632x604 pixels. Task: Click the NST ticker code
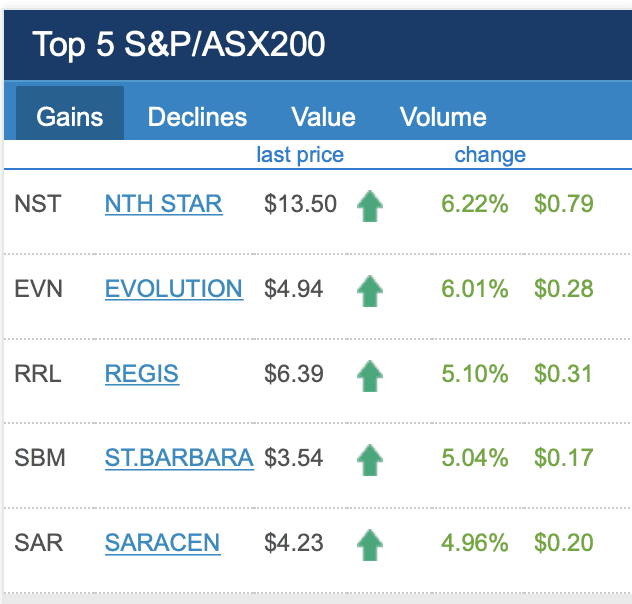pyautogui.click(x=37, y=204)
